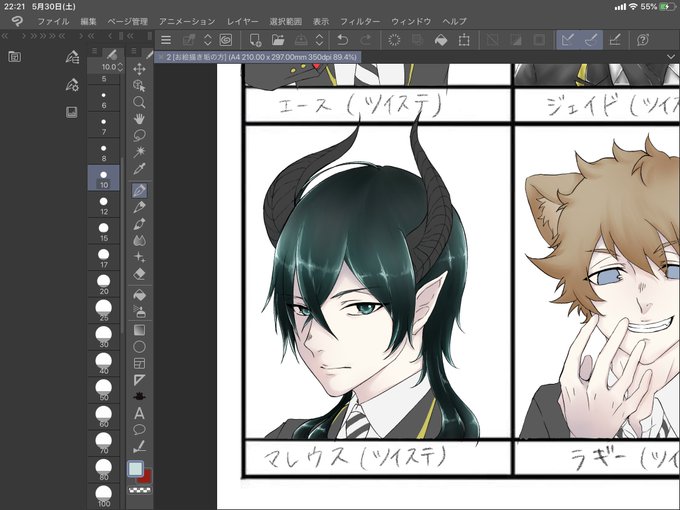The image size is (680, 510).
Task: Click the Scale/Rotate transform icon
Action: point(464,40)
